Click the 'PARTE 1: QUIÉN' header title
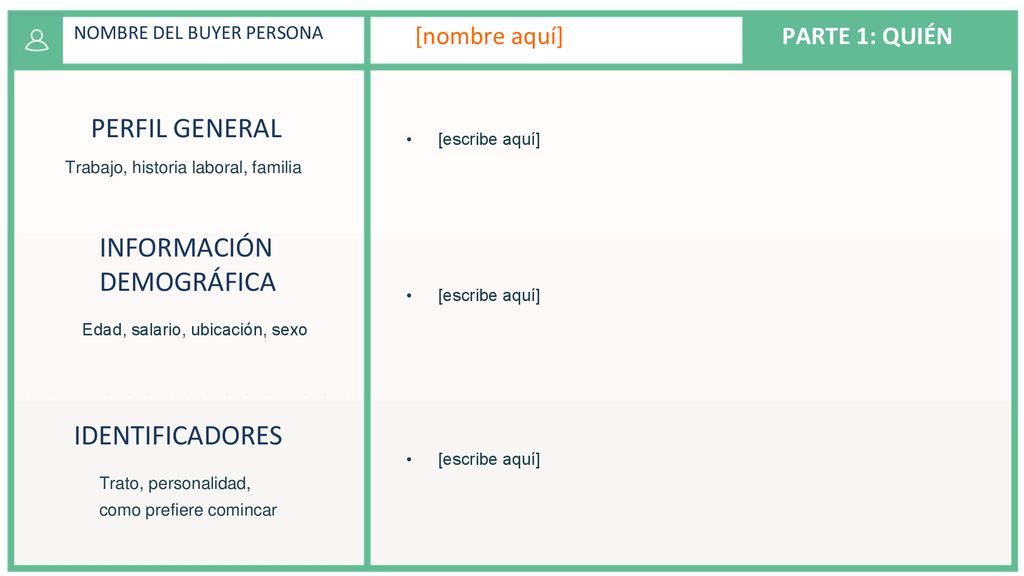1024x576 pixels. (x=867, y=36)
